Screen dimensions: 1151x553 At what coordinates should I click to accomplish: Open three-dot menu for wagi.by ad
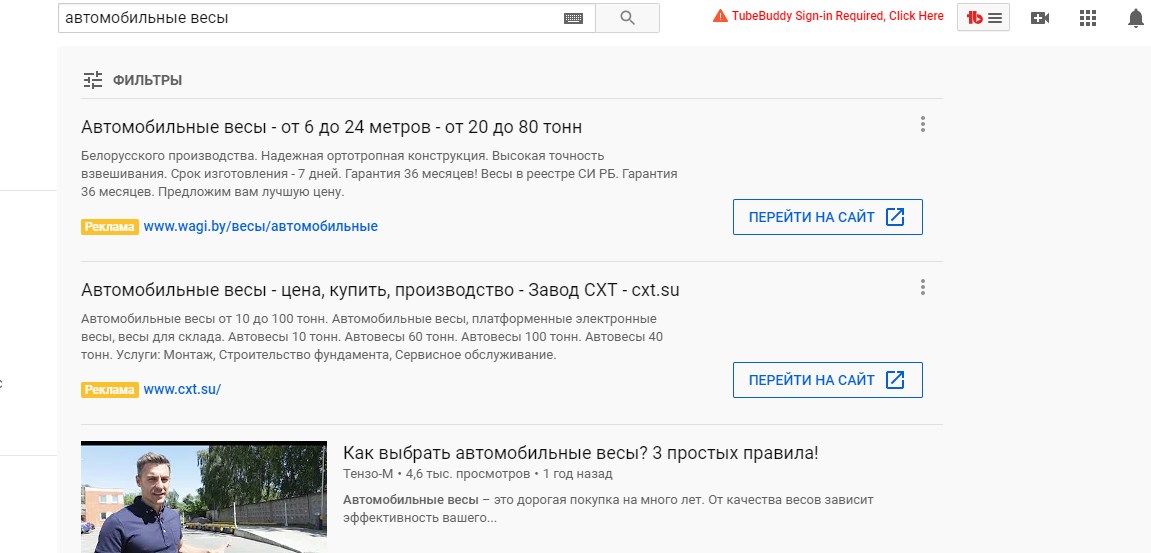coord(923,124)
